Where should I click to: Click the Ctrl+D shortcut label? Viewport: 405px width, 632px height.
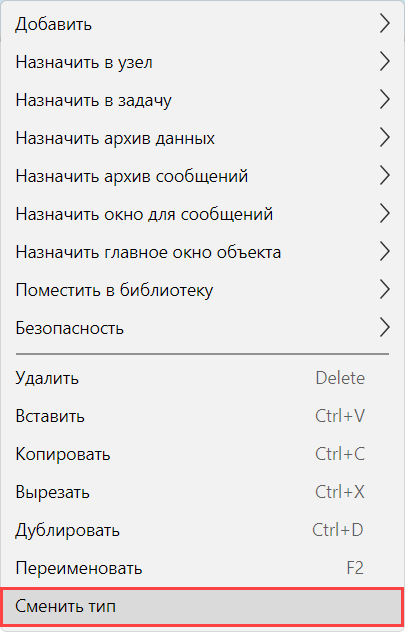coord(338,530)
